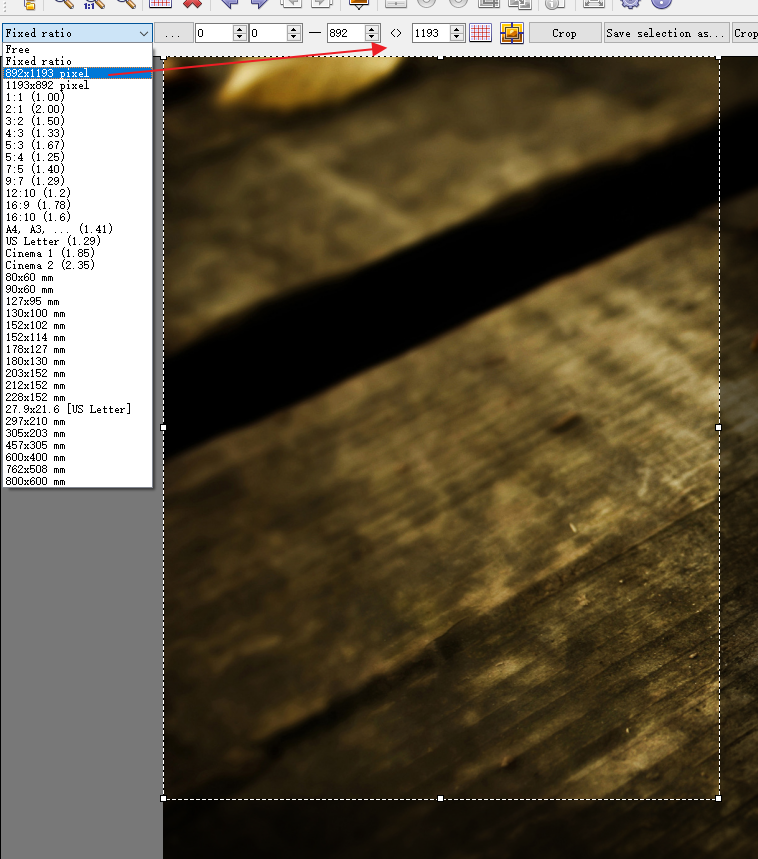Increase the X position with the up arrow
This screenshot has width=758, height=859.
click(239, 29)
